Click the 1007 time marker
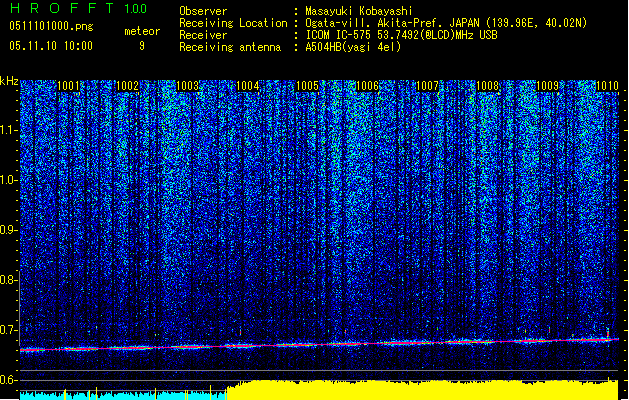This screenshot has height=400, width=629. click(428, 86)
